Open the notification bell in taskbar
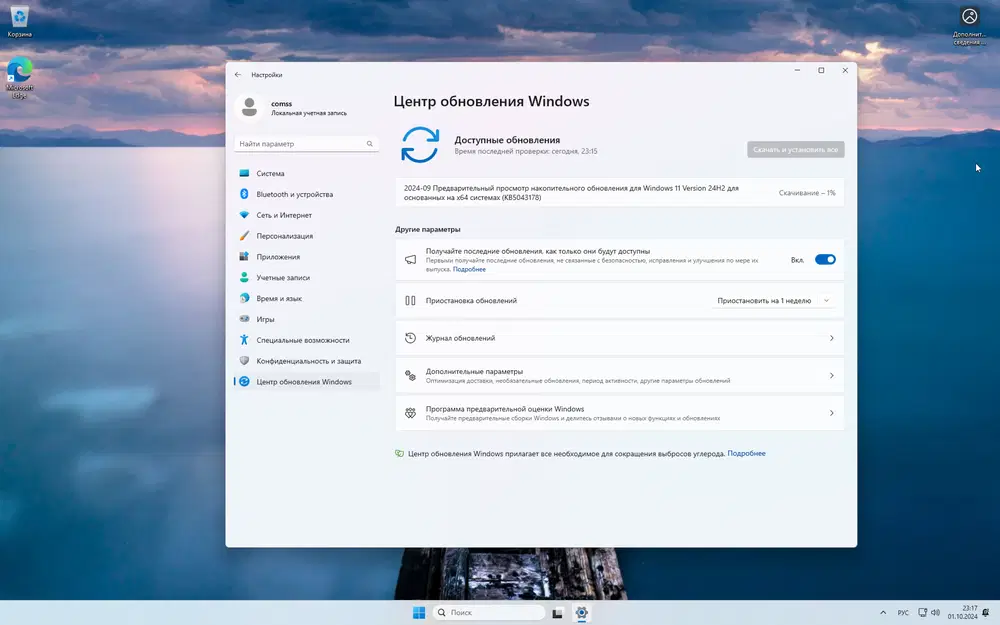This screenshot has height=625, width=1000. [x=985, y=613]
